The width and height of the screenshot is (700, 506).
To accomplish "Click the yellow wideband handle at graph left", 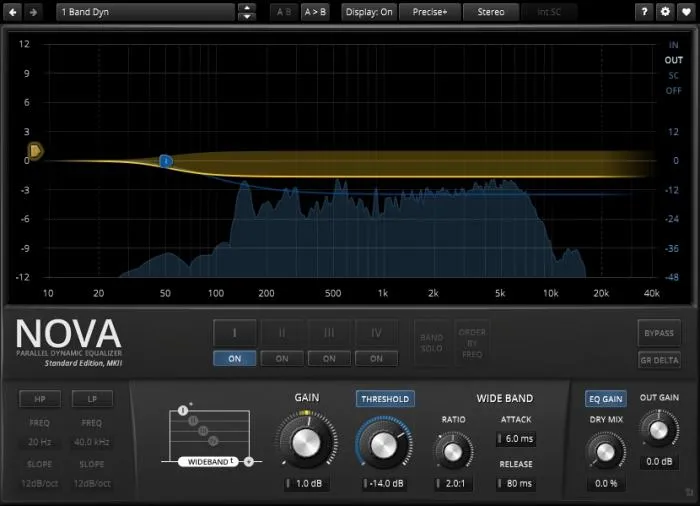I will pos(35,151).
